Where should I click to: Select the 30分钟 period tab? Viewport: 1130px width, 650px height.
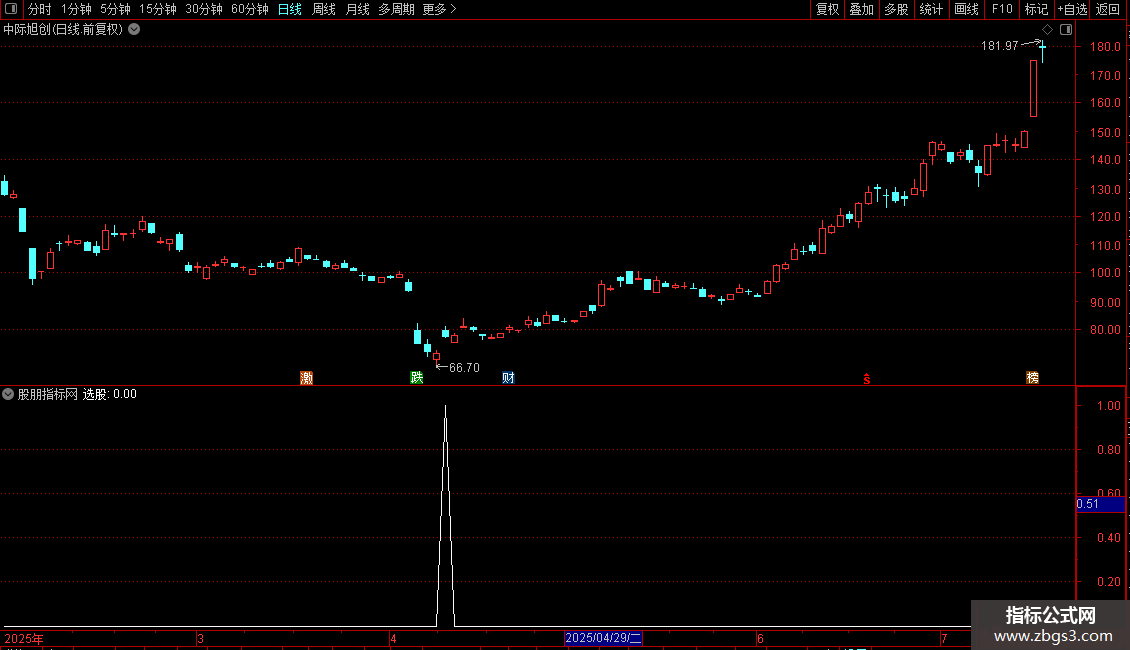[x=204, y=9]
